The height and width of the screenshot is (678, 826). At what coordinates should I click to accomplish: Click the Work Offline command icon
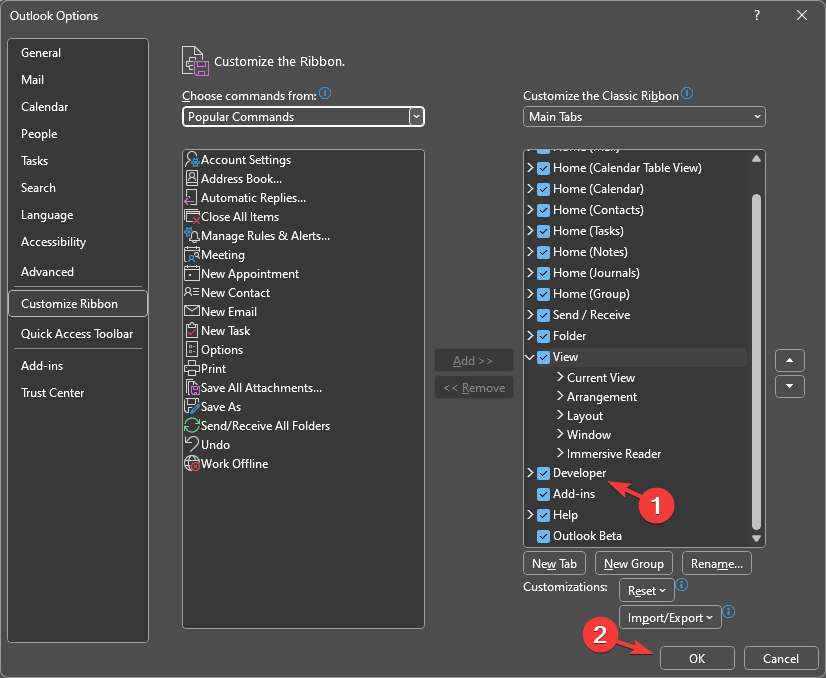tap(193, 464)
